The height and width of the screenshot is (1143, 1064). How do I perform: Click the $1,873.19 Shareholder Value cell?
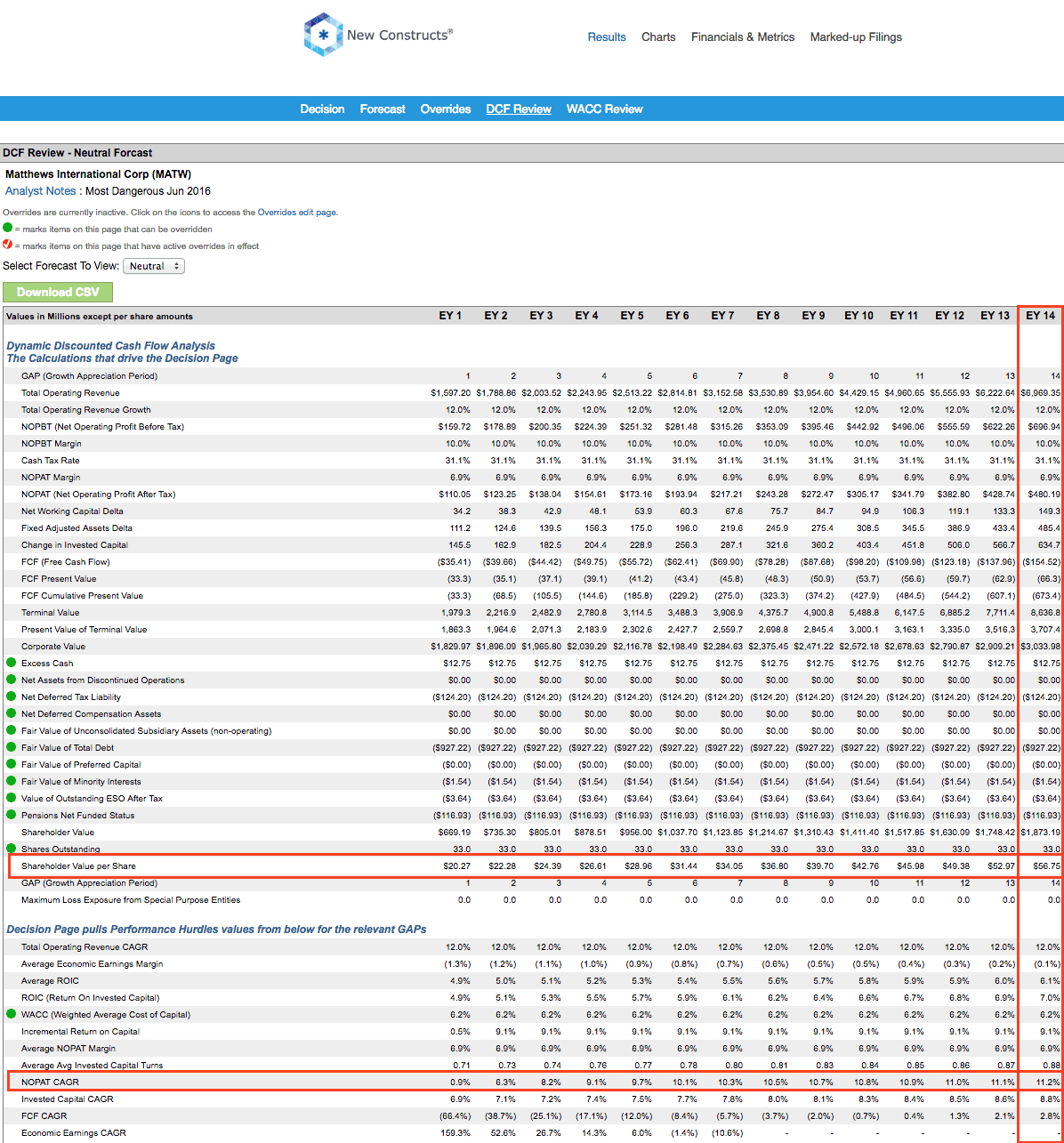[x=1040, y=832]
